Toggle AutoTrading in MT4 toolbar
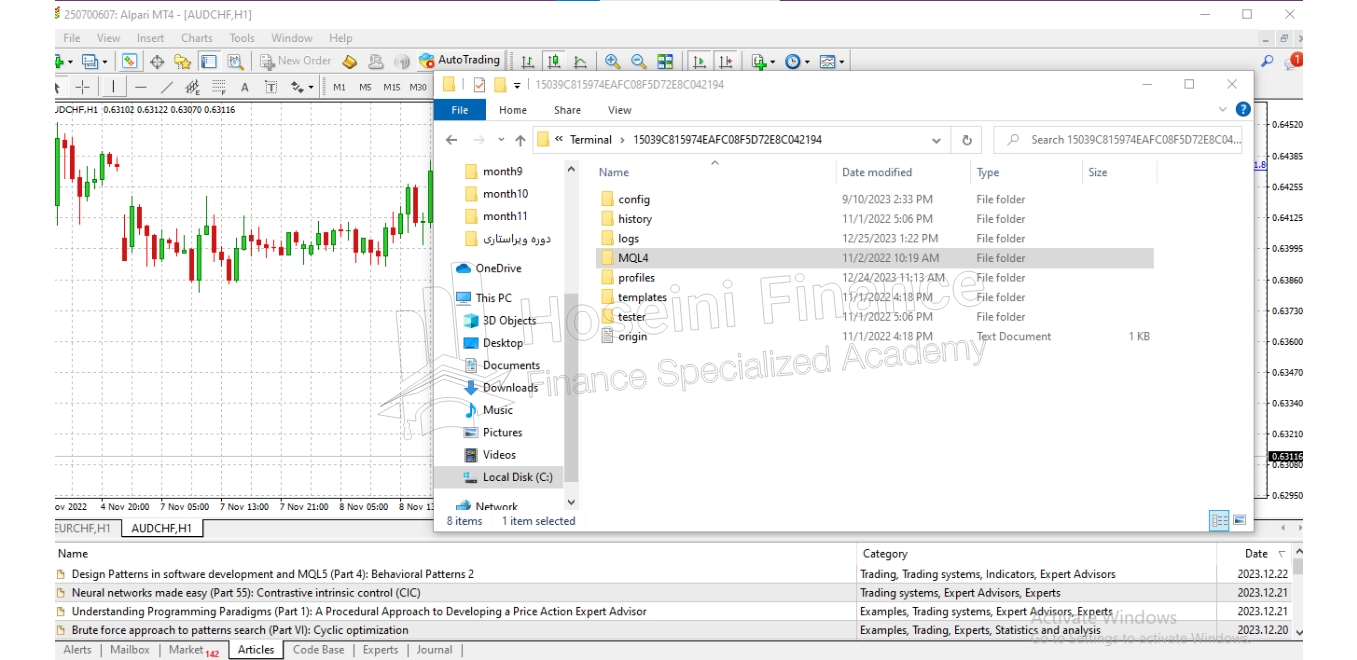1357x660 pixels. pos(460,61)
